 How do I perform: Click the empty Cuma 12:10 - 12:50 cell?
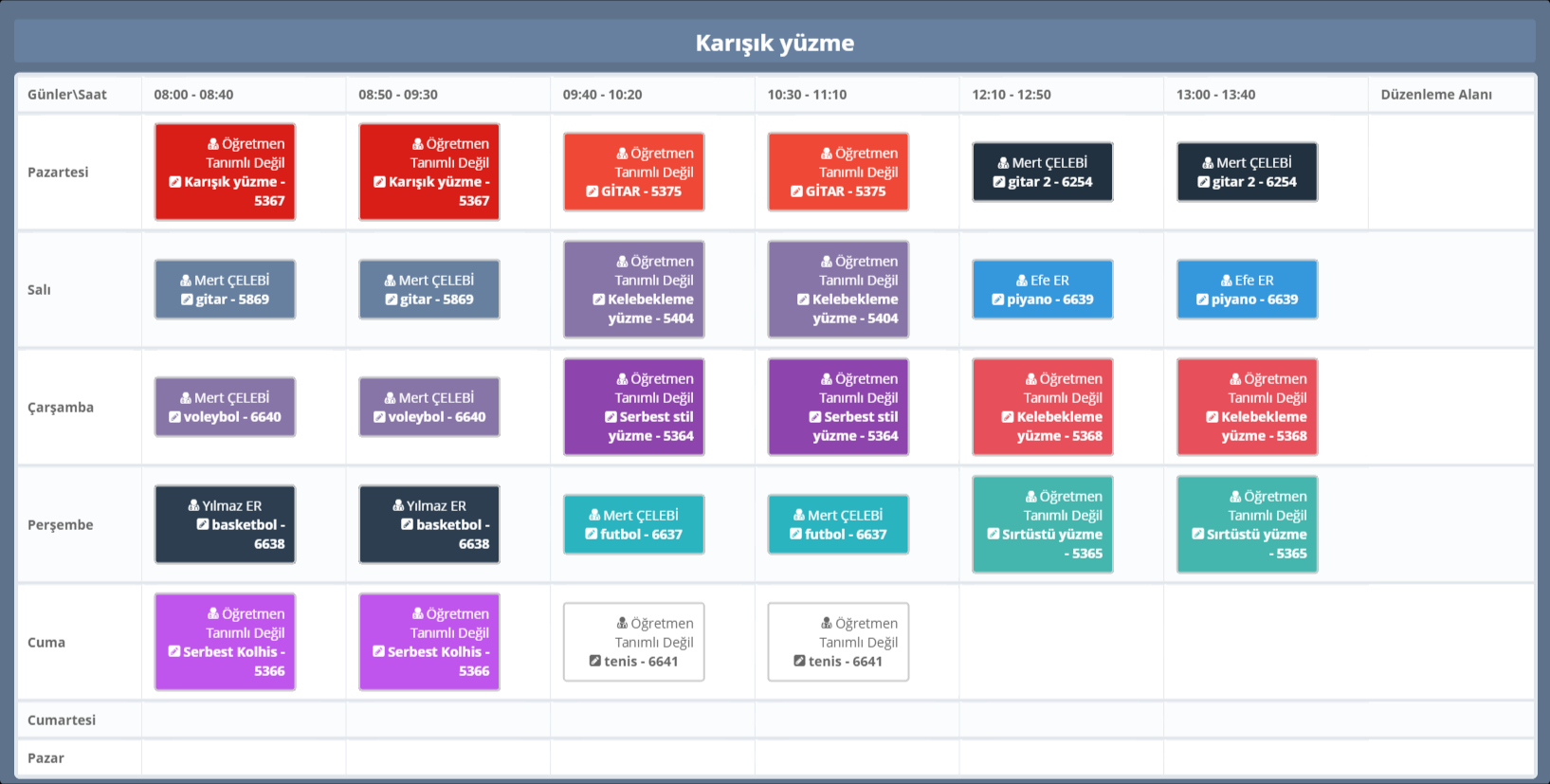tap(1061, 643)
